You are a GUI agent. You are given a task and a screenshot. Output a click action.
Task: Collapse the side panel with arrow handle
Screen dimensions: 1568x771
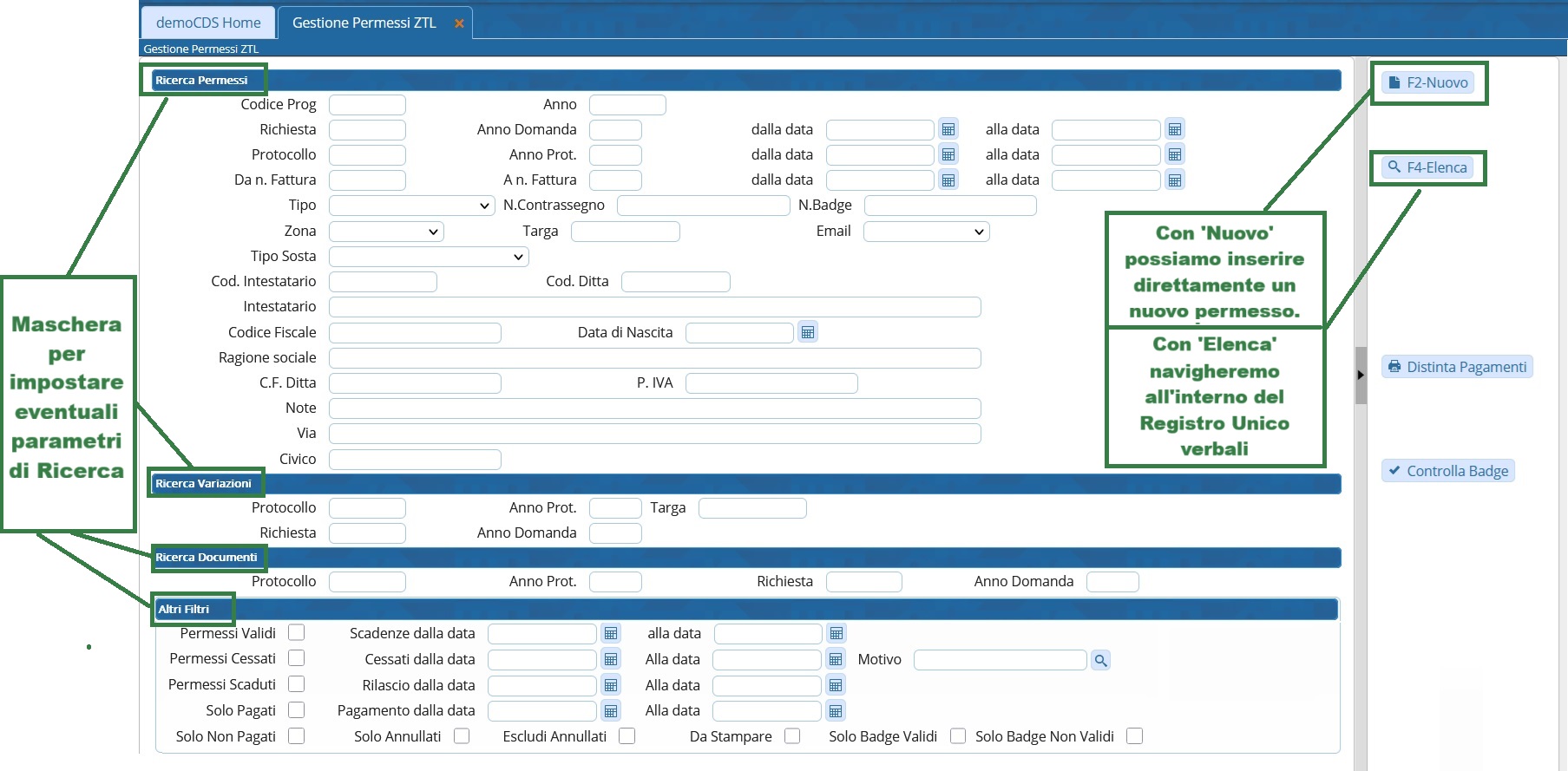click(1361, 375)
